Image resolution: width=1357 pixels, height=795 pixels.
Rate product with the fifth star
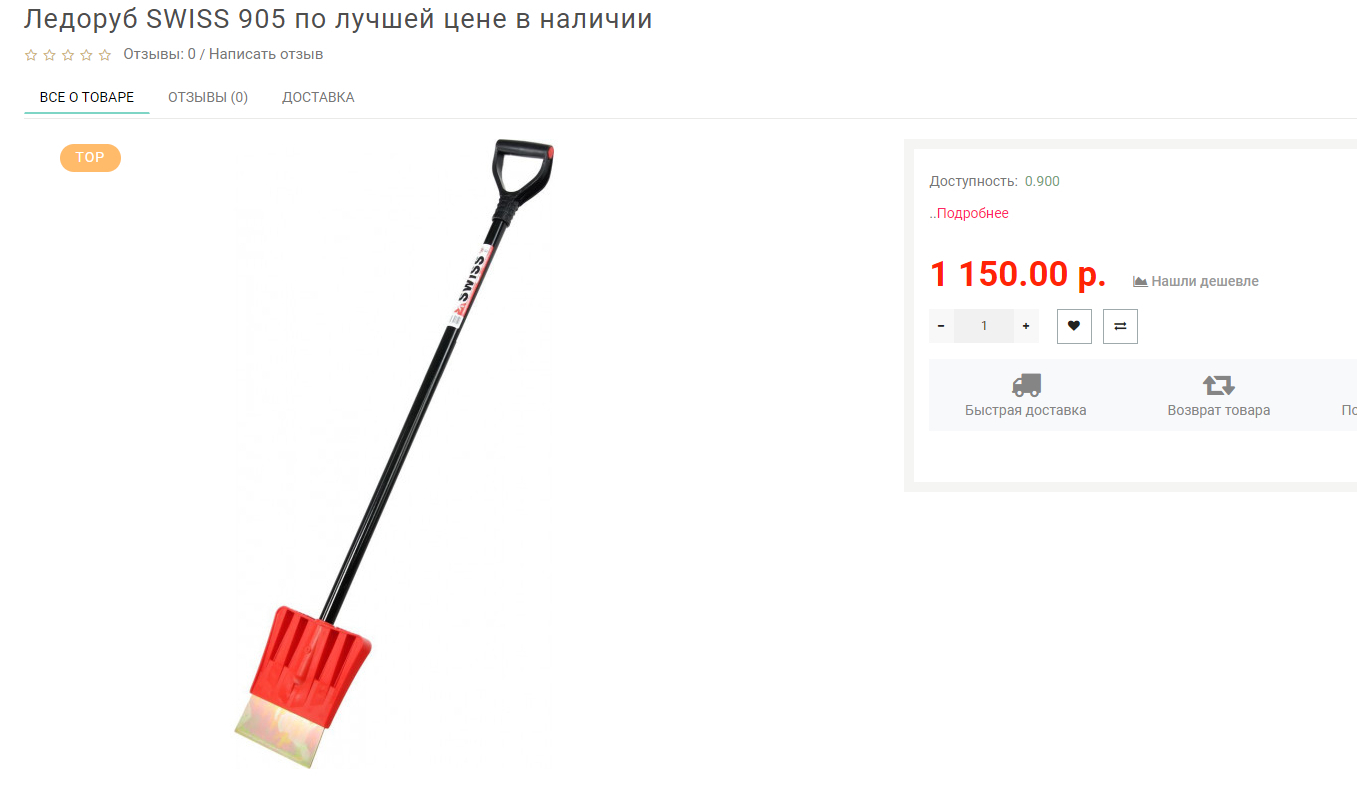105,55
